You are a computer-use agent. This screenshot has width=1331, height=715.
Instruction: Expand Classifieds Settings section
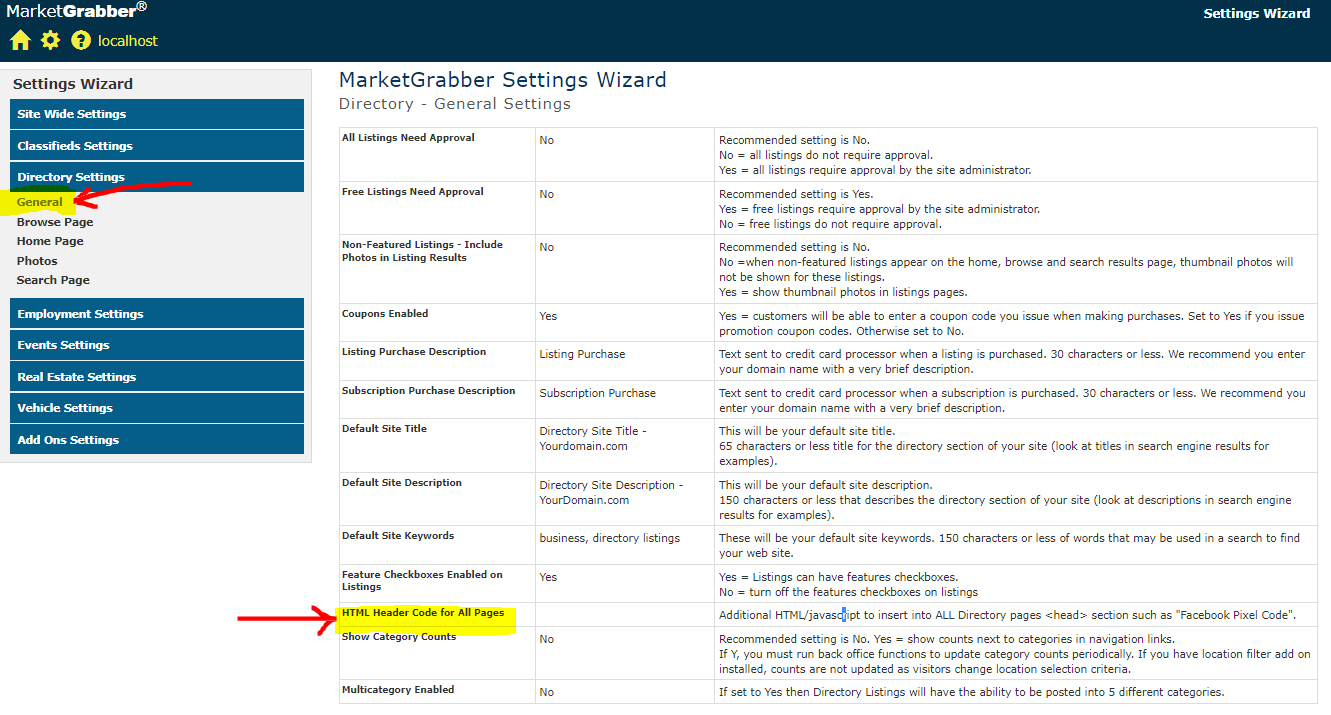[x=157, y=146]
